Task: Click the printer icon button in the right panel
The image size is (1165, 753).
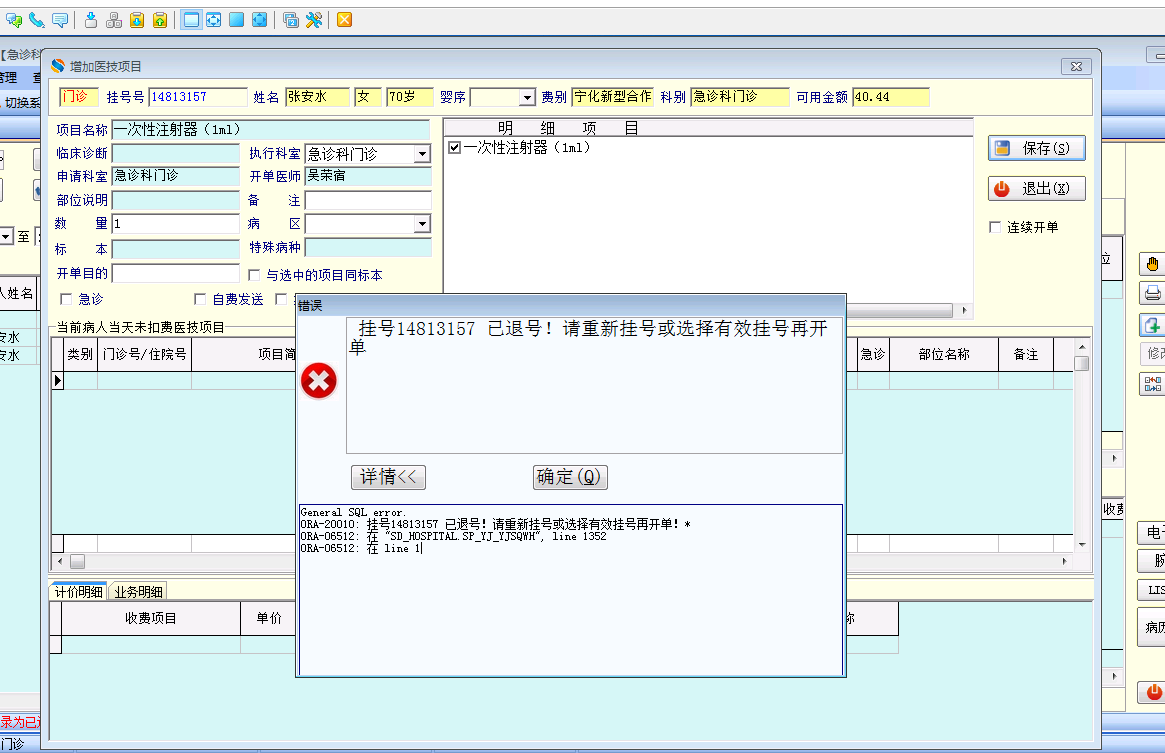Action: [1152, 294]
